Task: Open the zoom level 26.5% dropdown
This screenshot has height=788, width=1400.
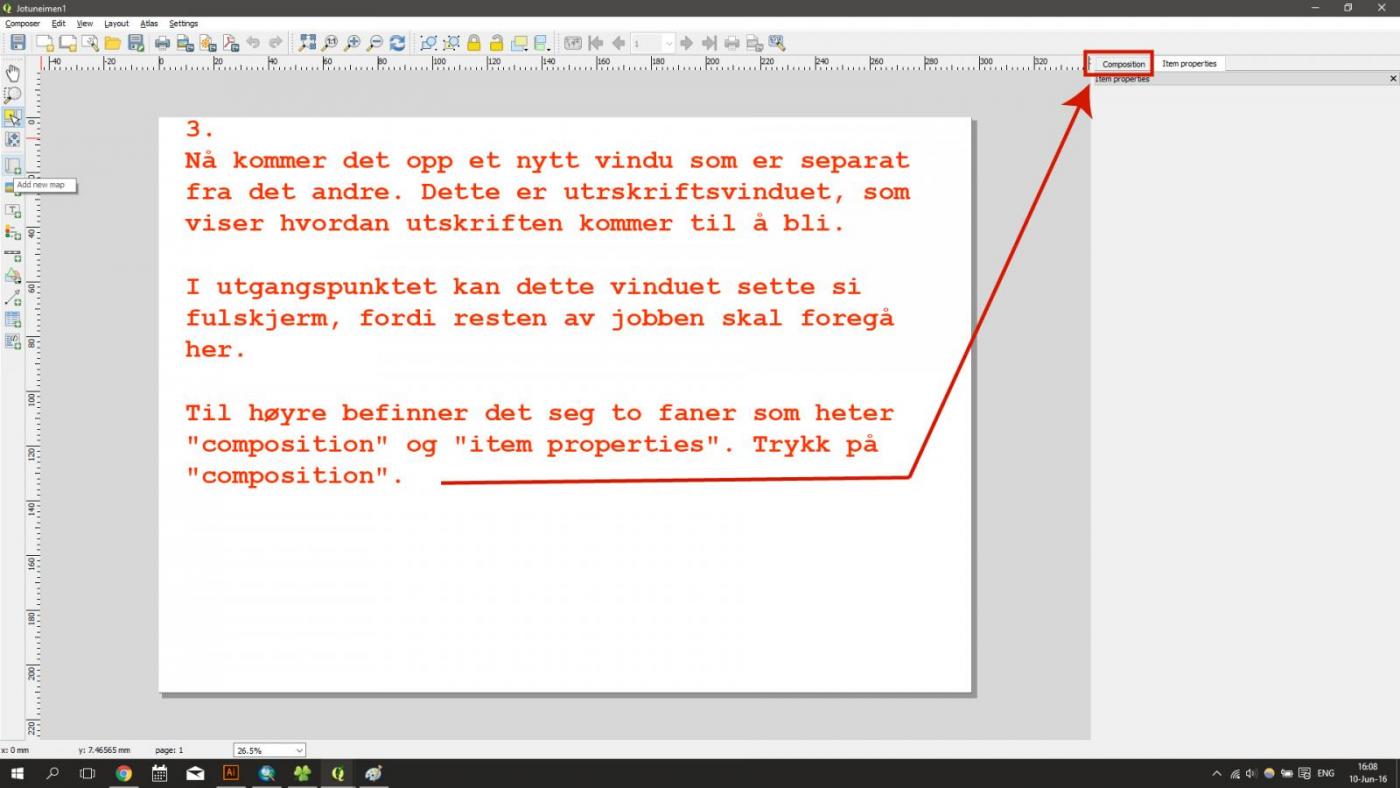Action: click(299, 750)
